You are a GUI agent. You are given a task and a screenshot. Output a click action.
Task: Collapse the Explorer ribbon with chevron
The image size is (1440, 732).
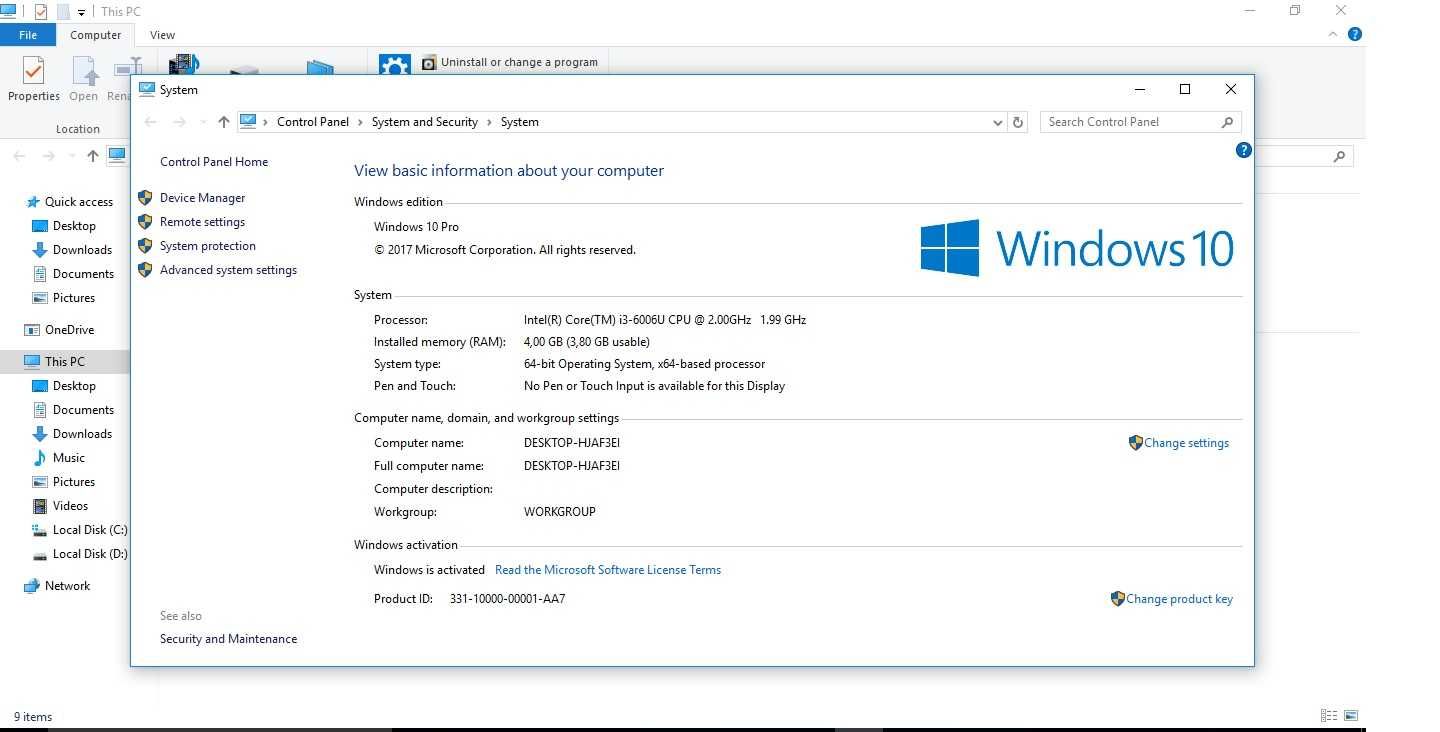tap(1333, 34)
